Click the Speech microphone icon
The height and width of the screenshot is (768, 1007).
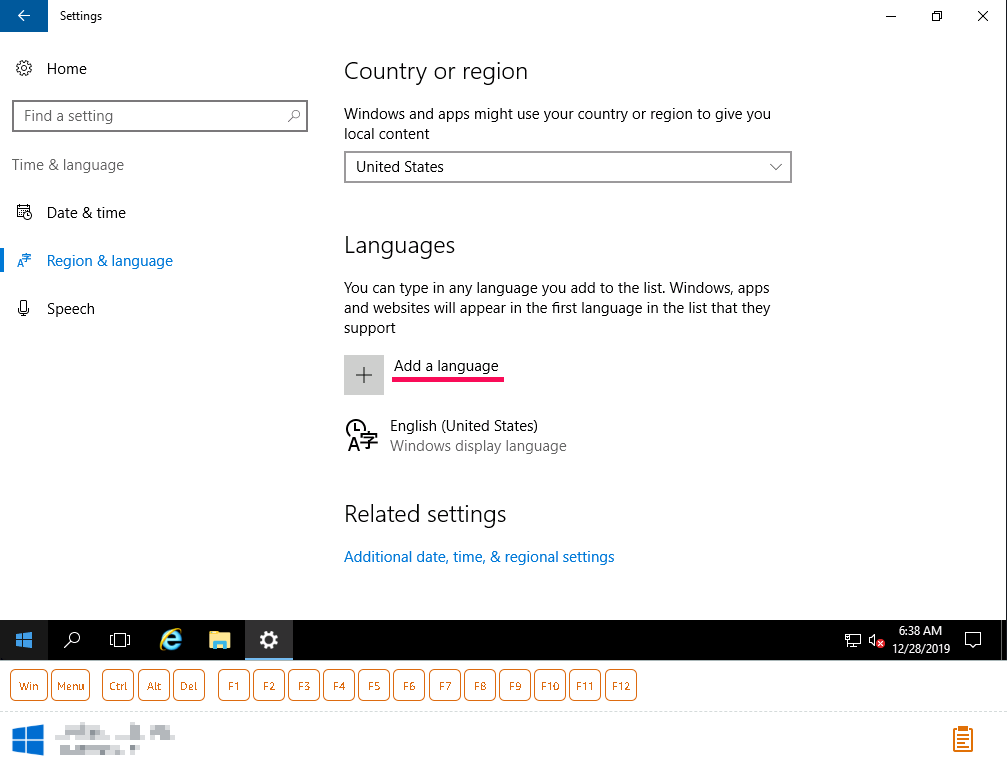click(24, 308)
